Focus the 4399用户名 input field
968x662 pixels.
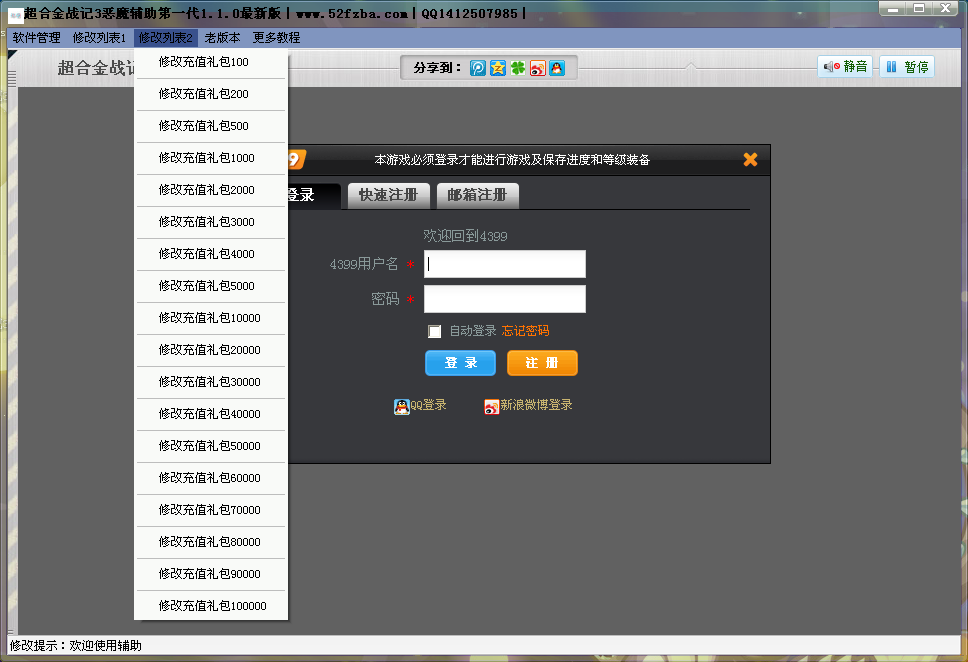point(504,264)
